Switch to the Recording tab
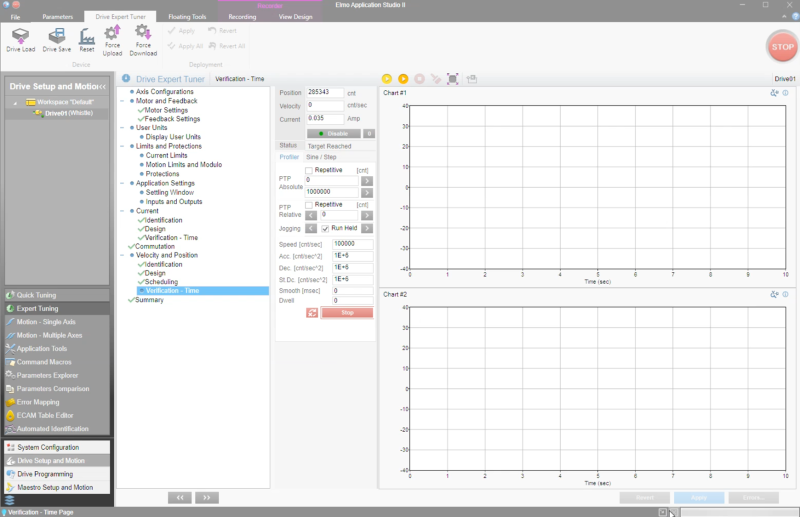Image resolution: width=800 pixels, height=517 pixels. click(242, 17)
